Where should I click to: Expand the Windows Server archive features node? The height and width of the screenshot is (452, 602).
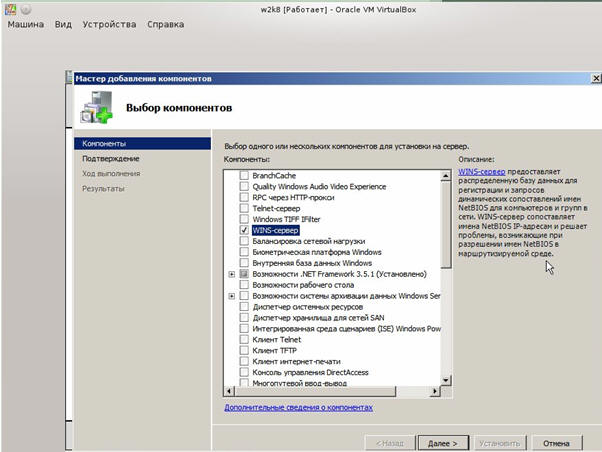232,296
